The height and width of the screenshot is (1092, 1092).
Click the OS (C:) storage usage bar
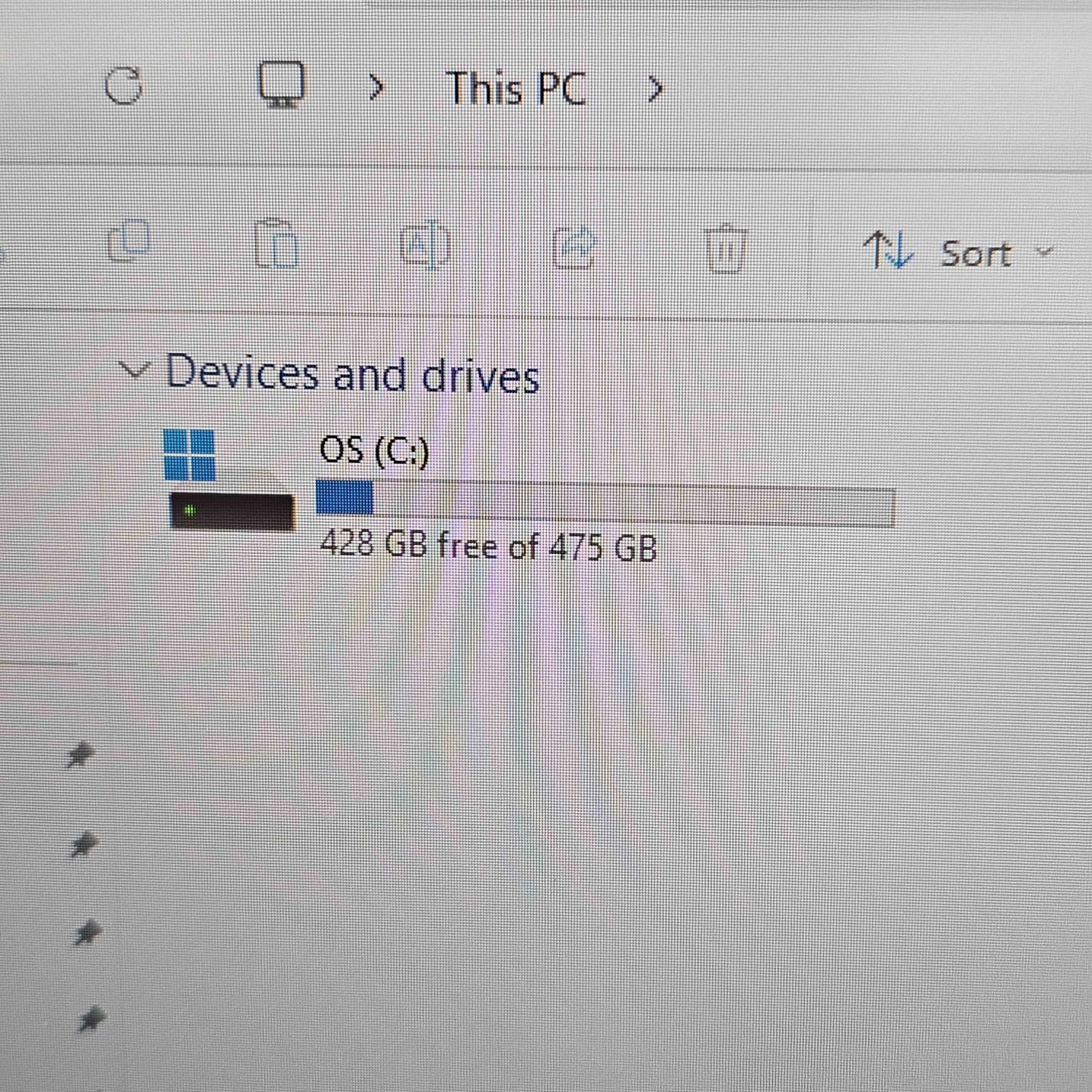(x=605, y=503)
